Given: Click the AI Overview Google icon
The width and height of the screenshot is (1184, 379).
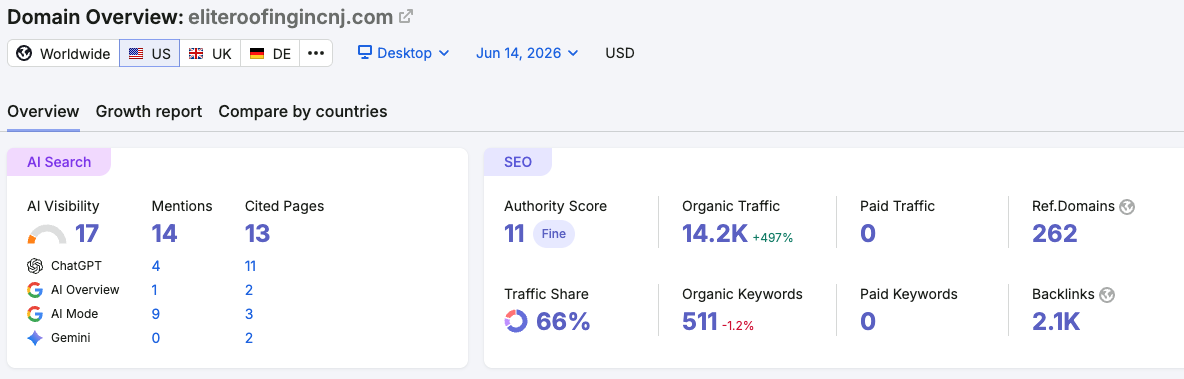Looking at the screenshot, I should click(34, 290).
